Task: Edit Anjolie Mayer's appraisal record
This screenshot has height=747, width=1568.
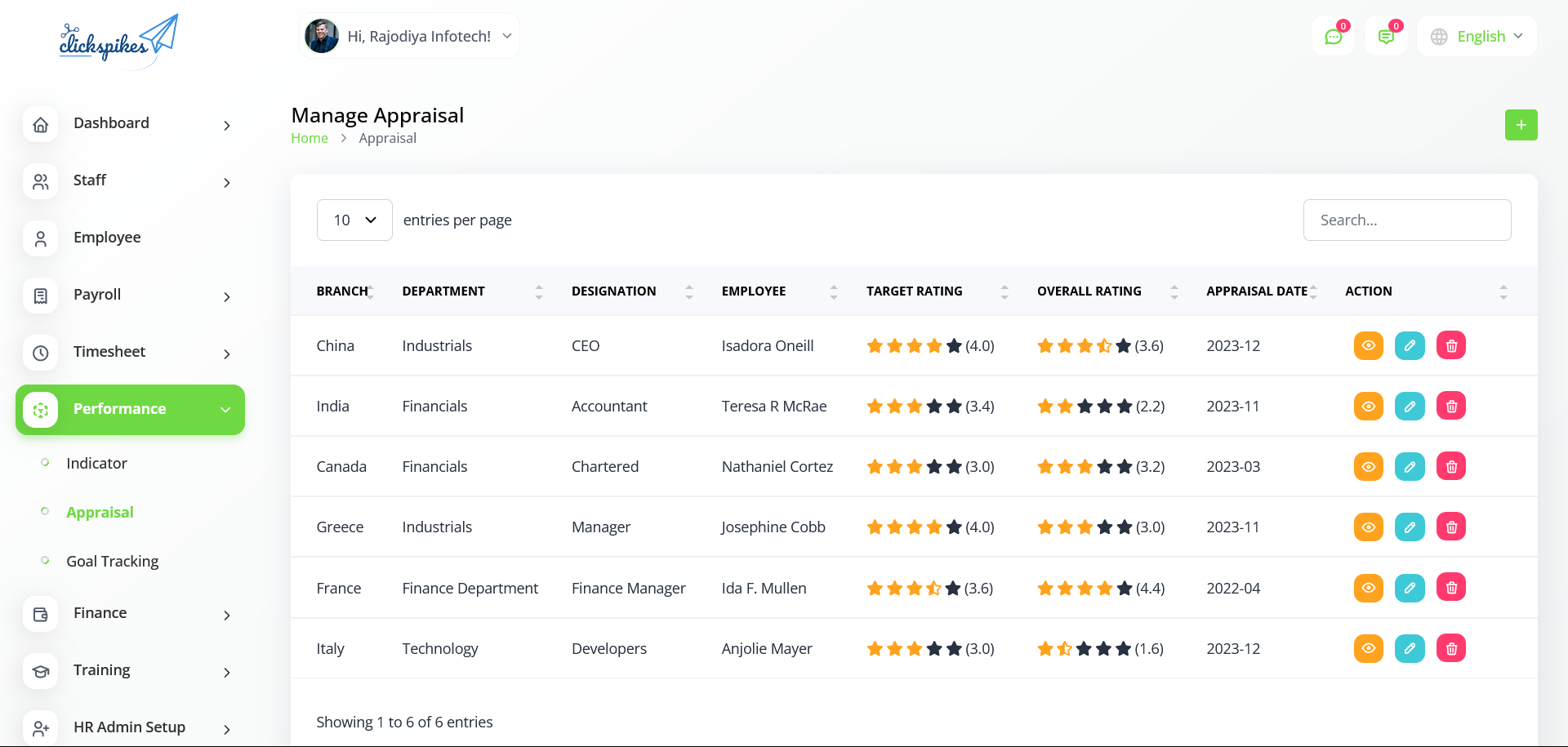Action: click(x=1410, y=648)
